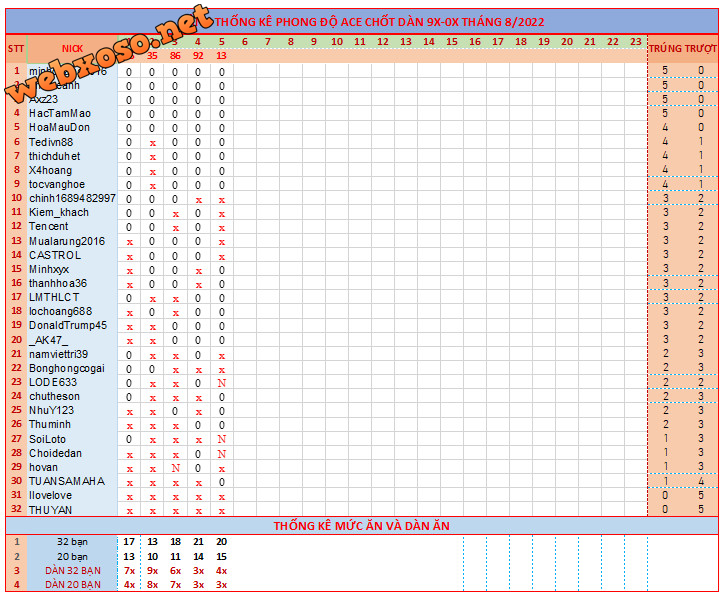Select nick 'HacTamMao'
Image resolution: width=724 pixels, height=596 pixels.
point(60,114)
